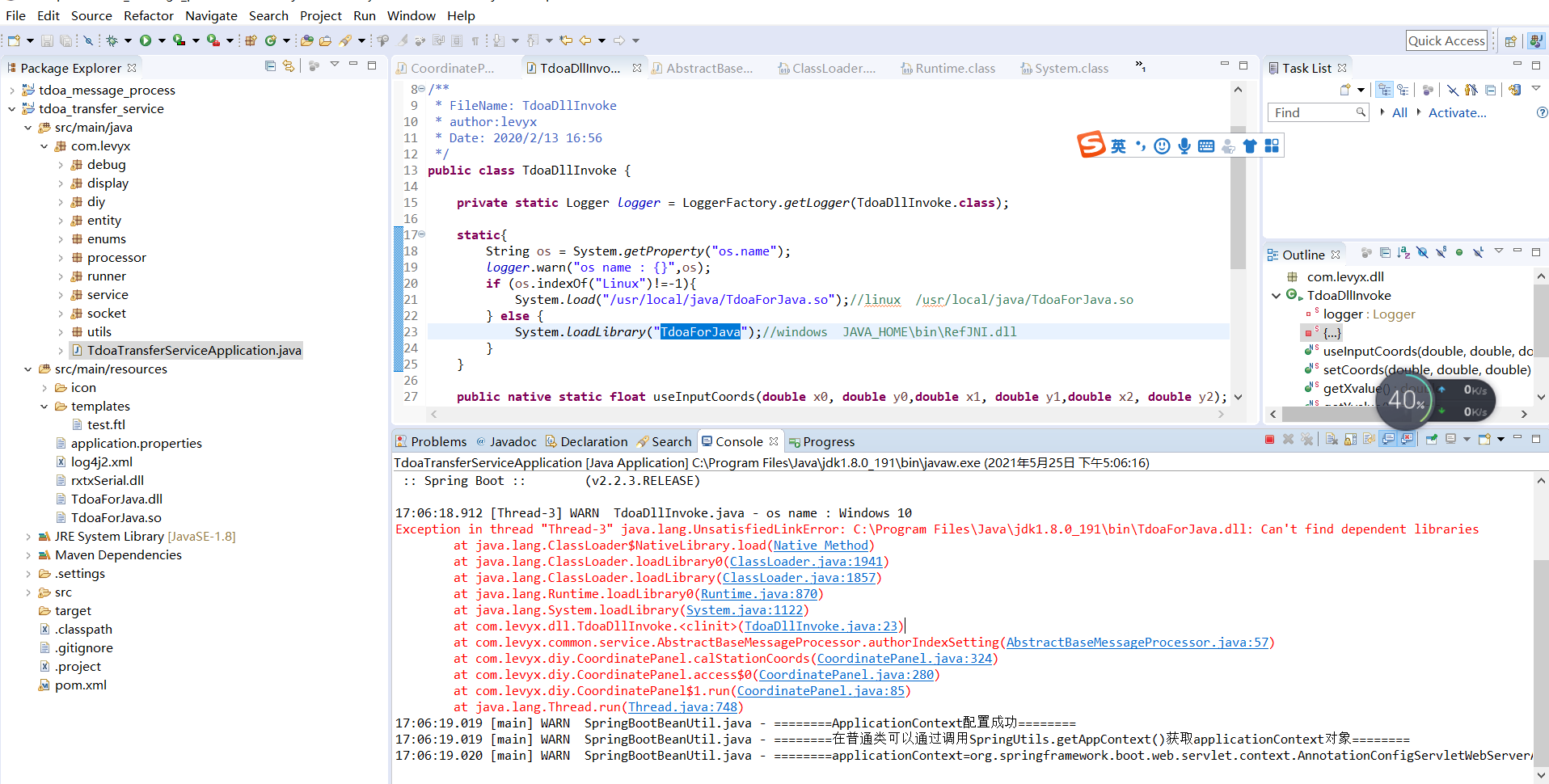Viewport: 1549px width, 784px height.
Task: Toggle Hide Static Fields in Outline
Action: pos(1441,253)
